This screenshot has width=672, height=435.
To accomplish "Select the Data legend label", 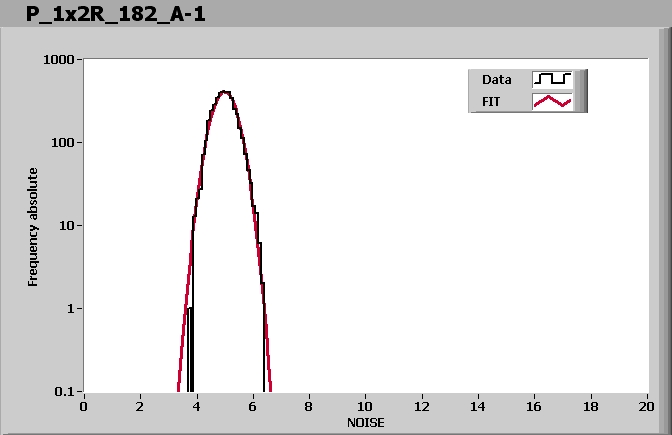I will [x=496, y=80].
